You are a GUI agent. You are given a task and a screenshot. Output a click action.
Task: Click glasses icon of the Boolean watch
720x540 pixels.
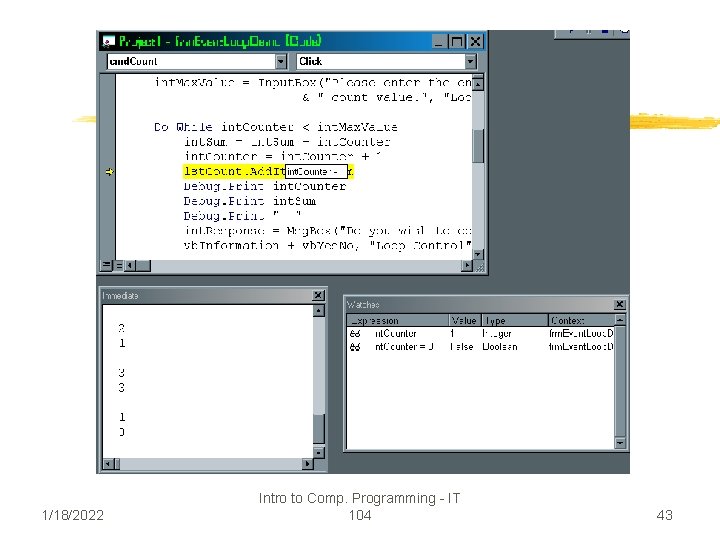point(355,347)
